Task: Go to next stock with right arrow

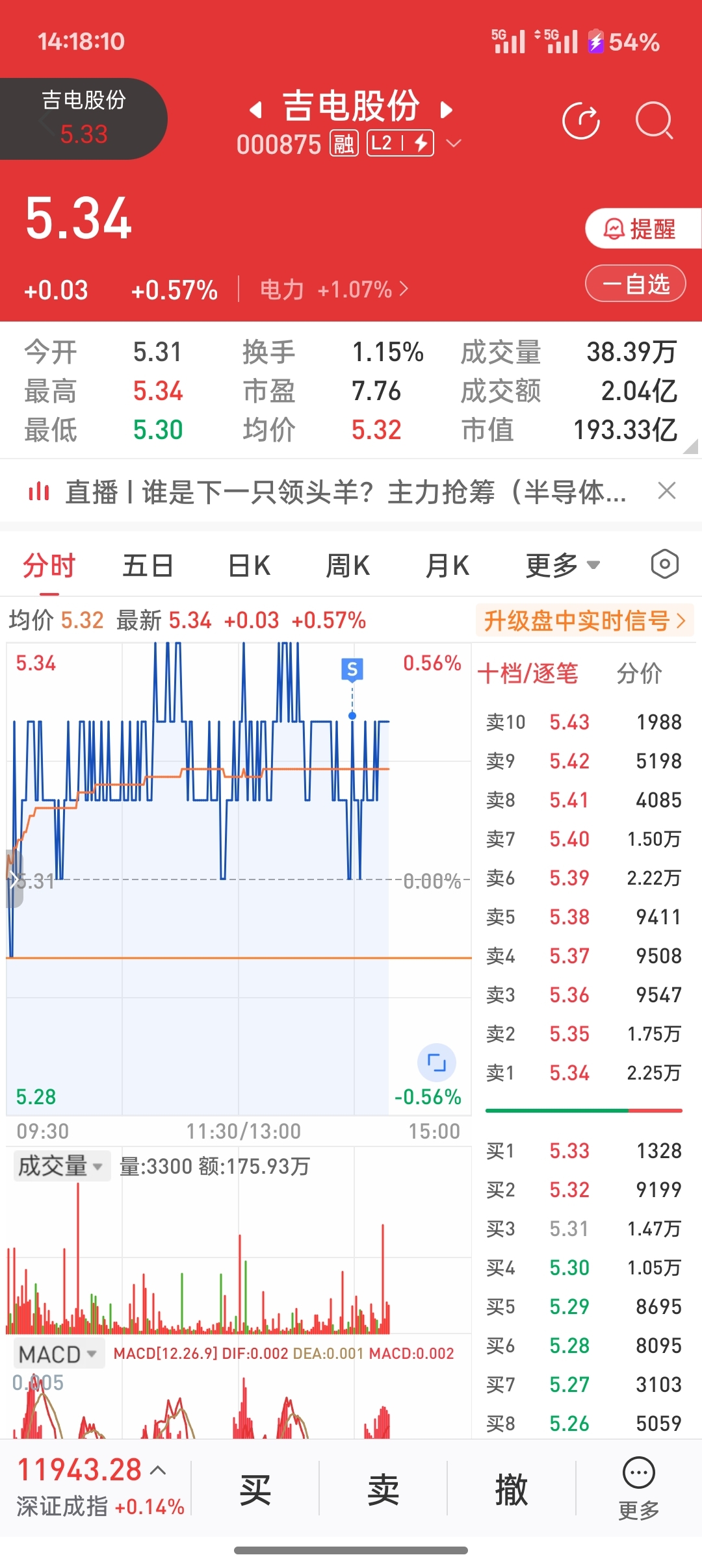Action: pyautogui.click(x=446, y=110)
